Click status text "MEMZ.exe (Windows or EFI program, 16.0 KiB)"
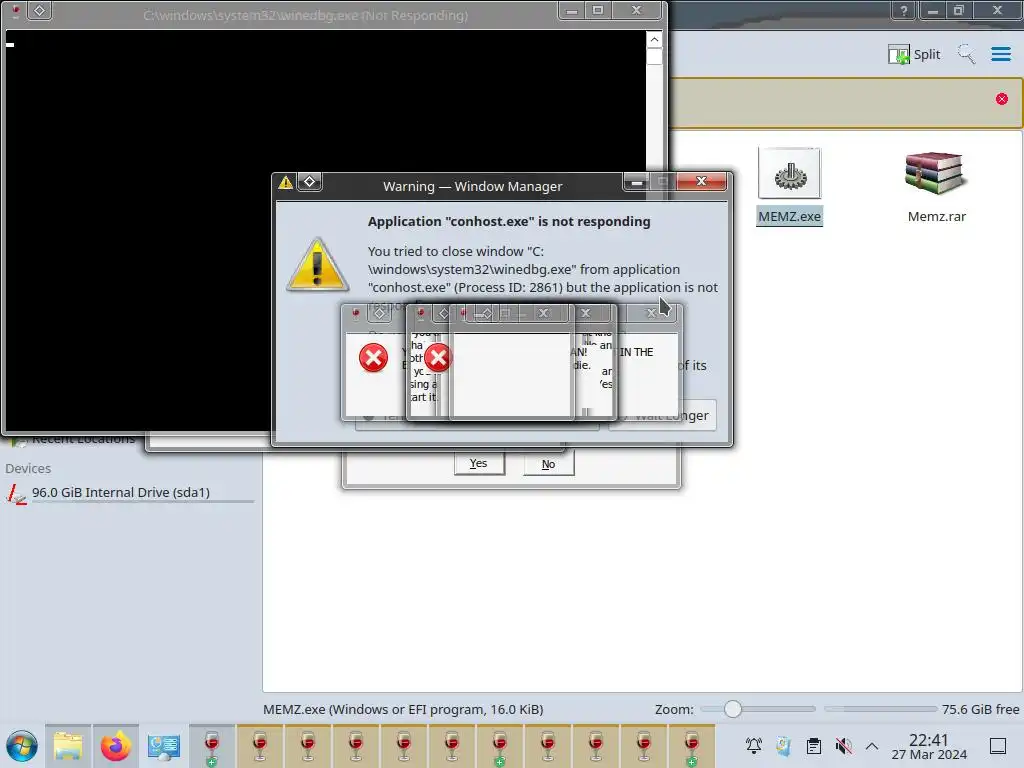 (403, 709)
